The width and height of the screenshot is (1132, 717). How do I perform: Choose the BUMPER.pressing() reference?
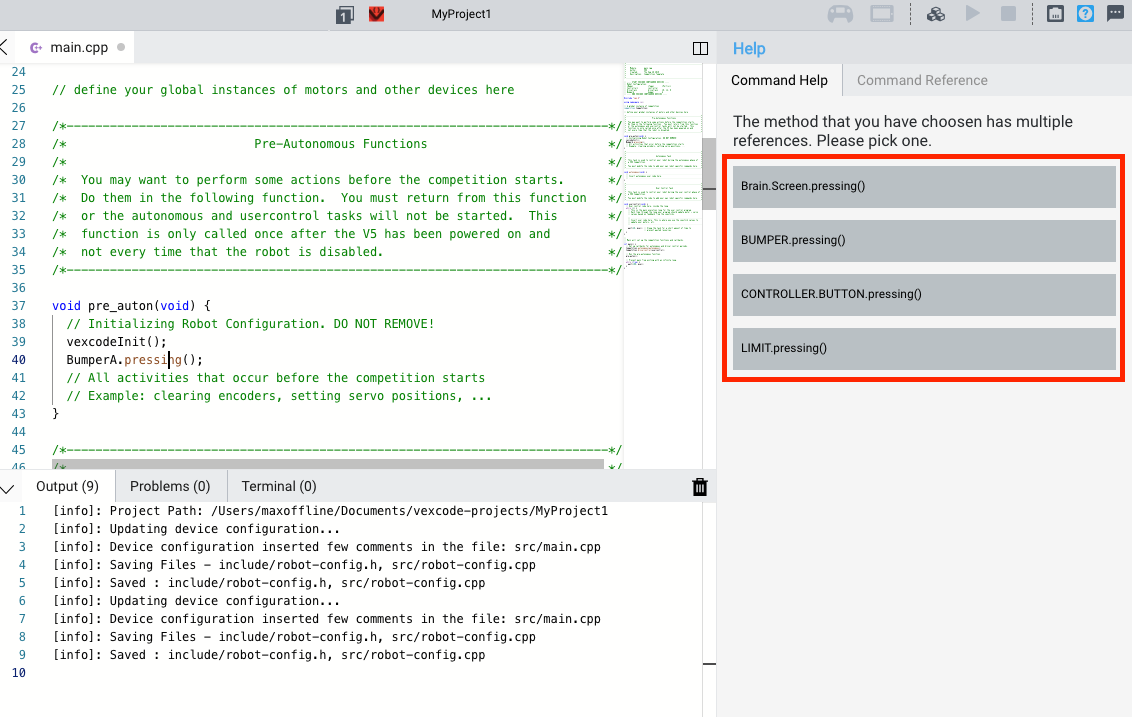coord(924,240)
